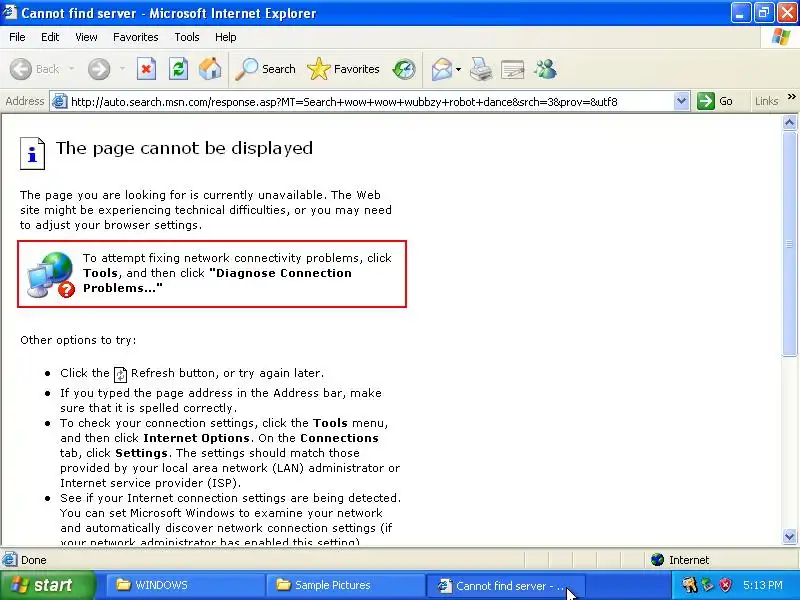This screenshot has height=600, width=800.
Task: Click the vertical scrollbar thumb
Action: click(789, 244)
